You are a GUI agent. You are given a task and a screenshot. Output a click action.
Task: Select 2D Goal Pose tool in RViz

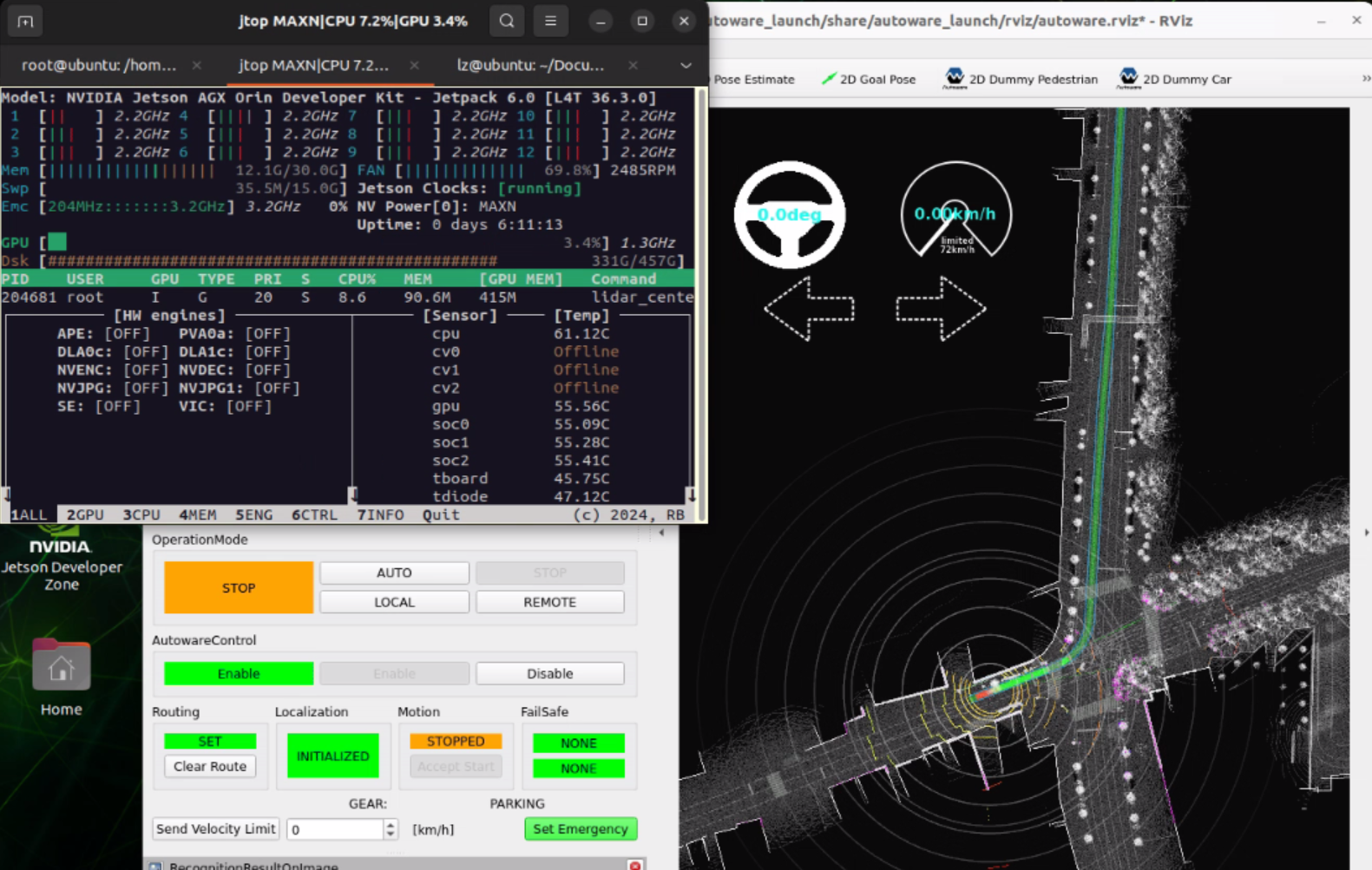[869, 79]
